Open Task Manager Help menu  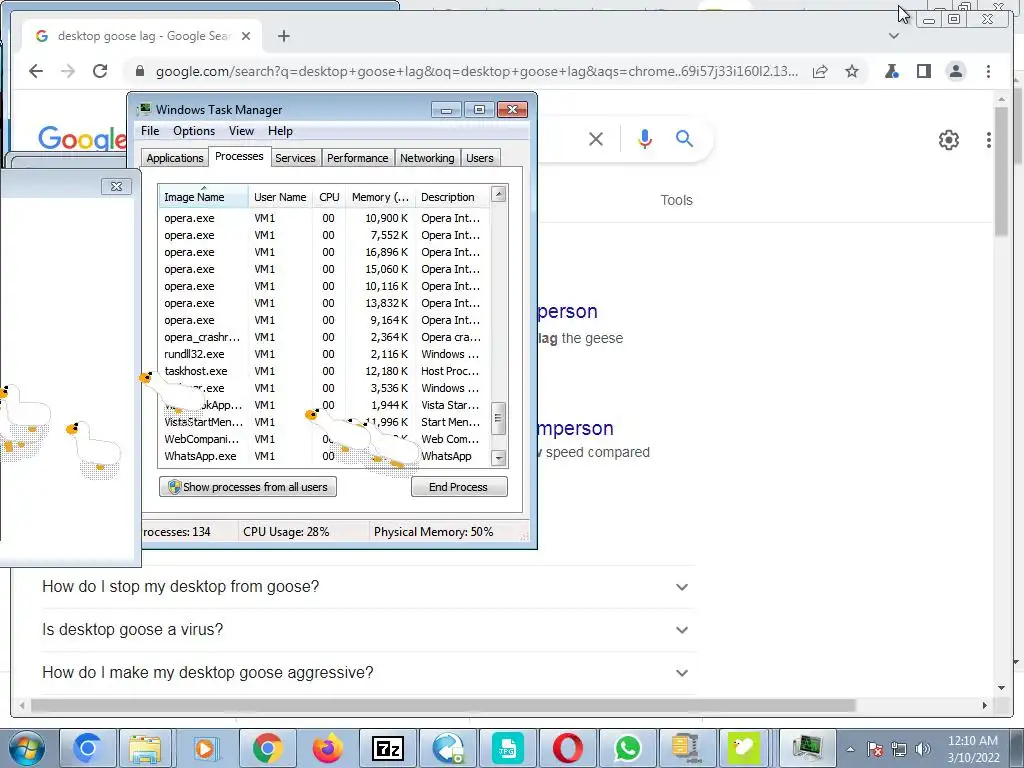tap(280, 131)
